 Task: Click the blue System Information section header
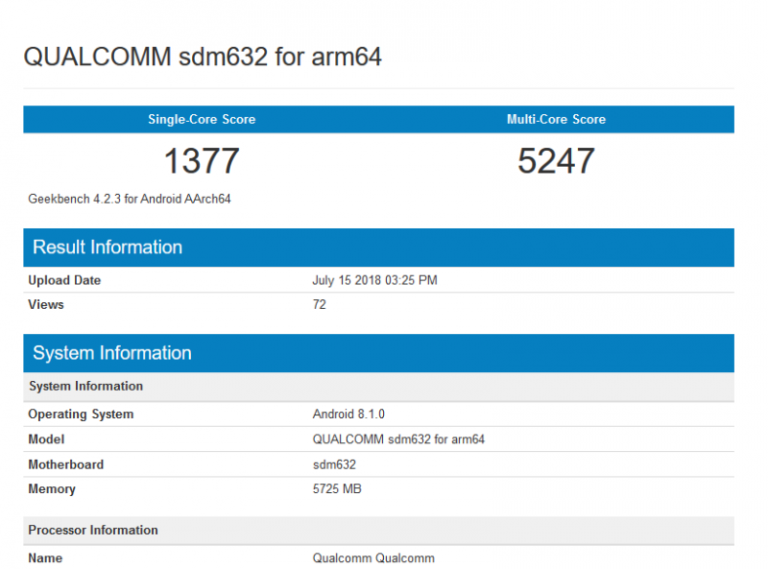(x=111, y=353)
